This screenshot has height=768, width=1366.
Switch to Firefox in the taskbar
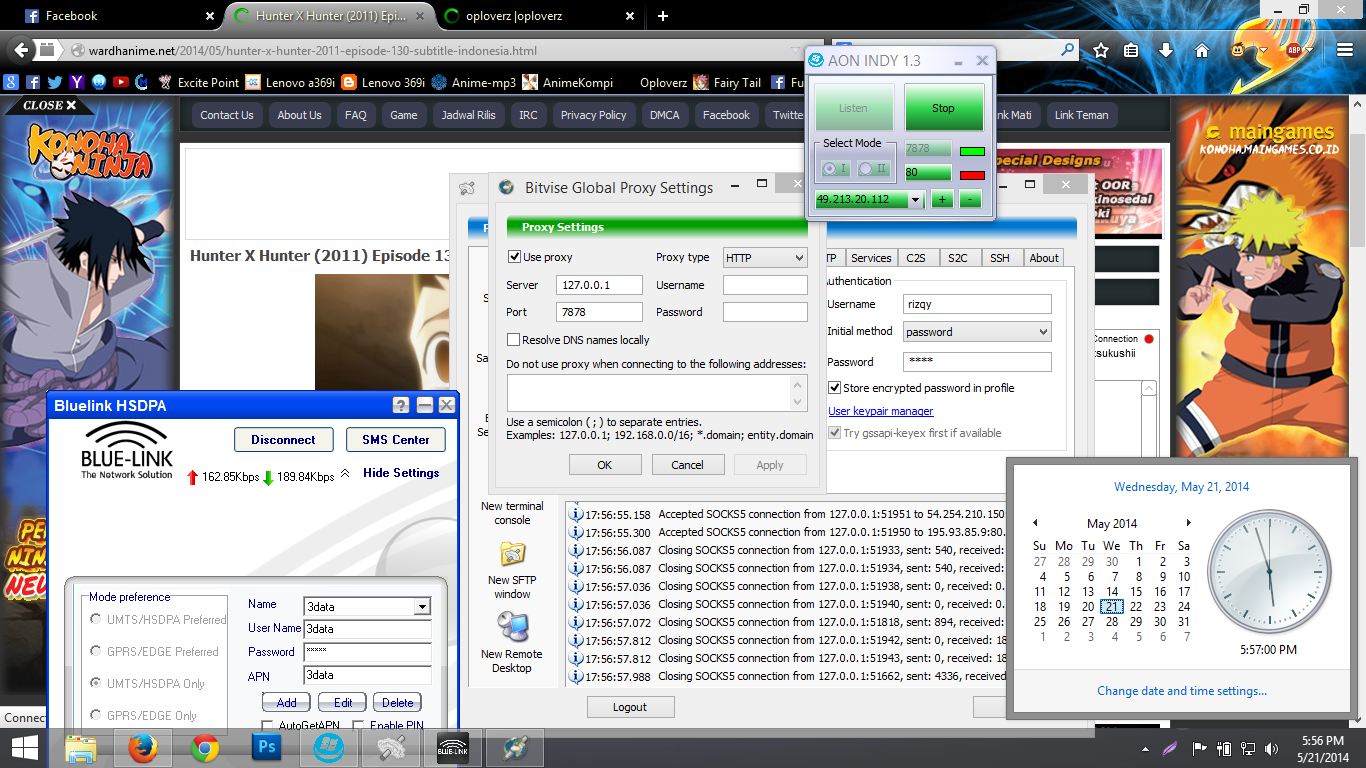[x=143, y=748]
